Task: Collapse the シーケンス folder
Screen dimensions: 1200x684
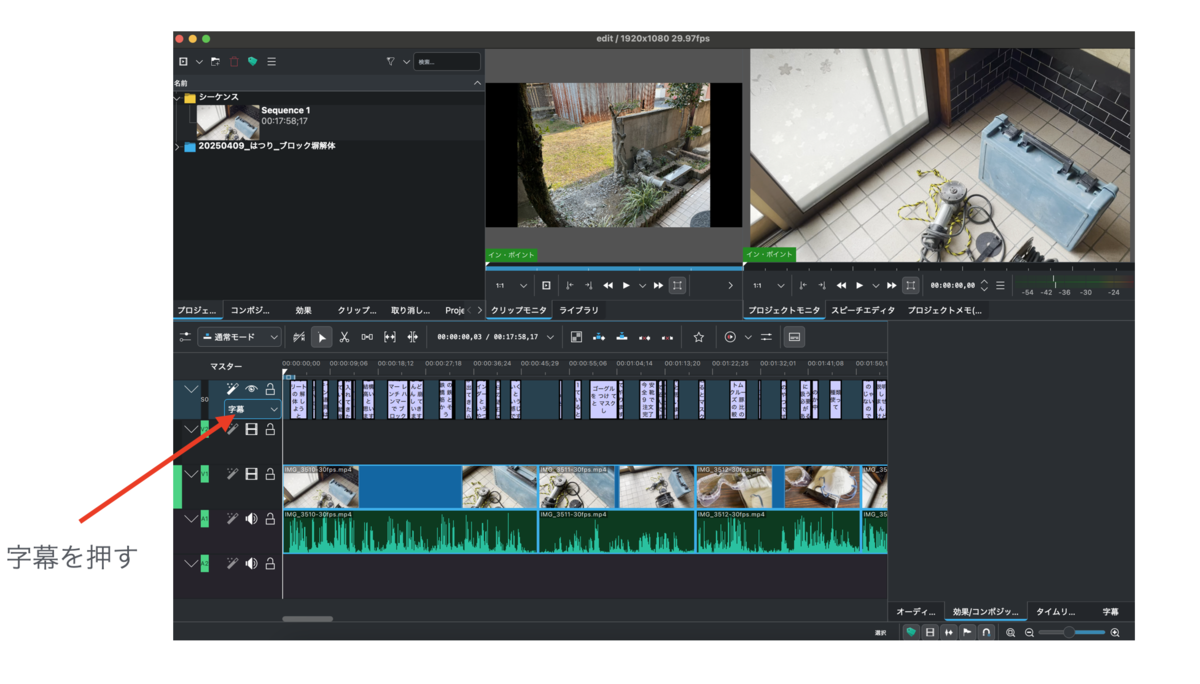Action: point(178,98)
